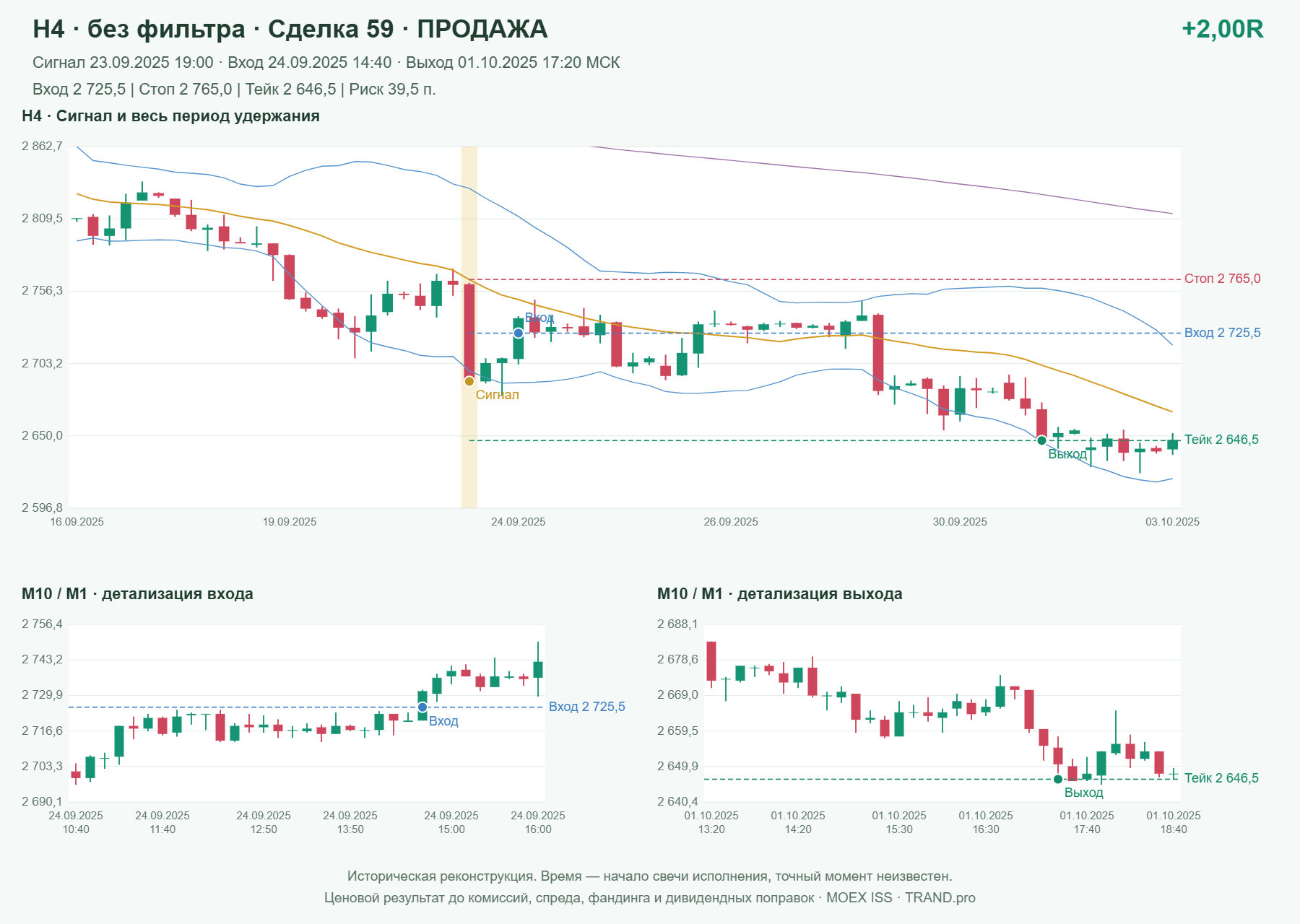Viewport: 1300px width, 924px height.
Task: Click the heading 'M10 / M1 · детализация выхода'
Action: pyautogui.click(x=779, y=594)
